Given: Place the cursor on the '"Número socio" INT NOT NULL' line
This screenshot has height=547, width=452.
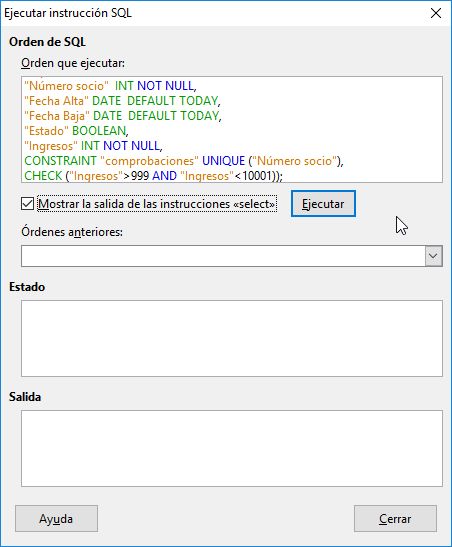Looking at the screenshot, I should tap(110, 86).
